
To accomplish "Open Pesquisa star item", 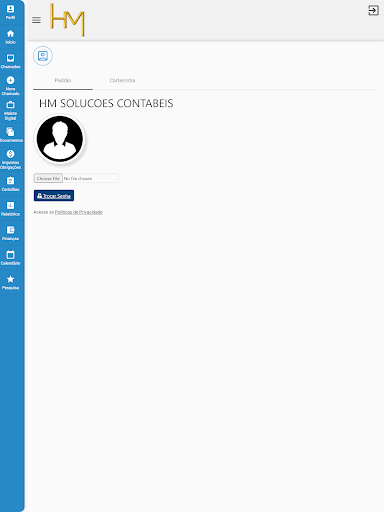I will 10,283.
